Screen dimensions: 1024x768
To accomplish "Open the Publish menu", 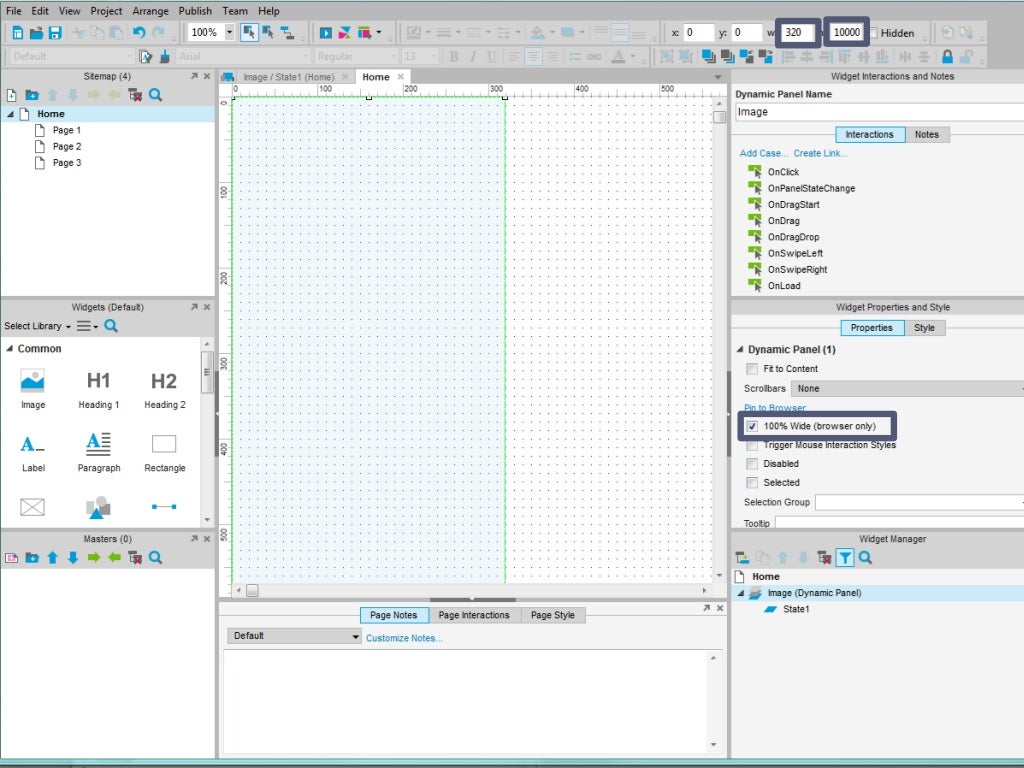I will click(x=195, y=11).
